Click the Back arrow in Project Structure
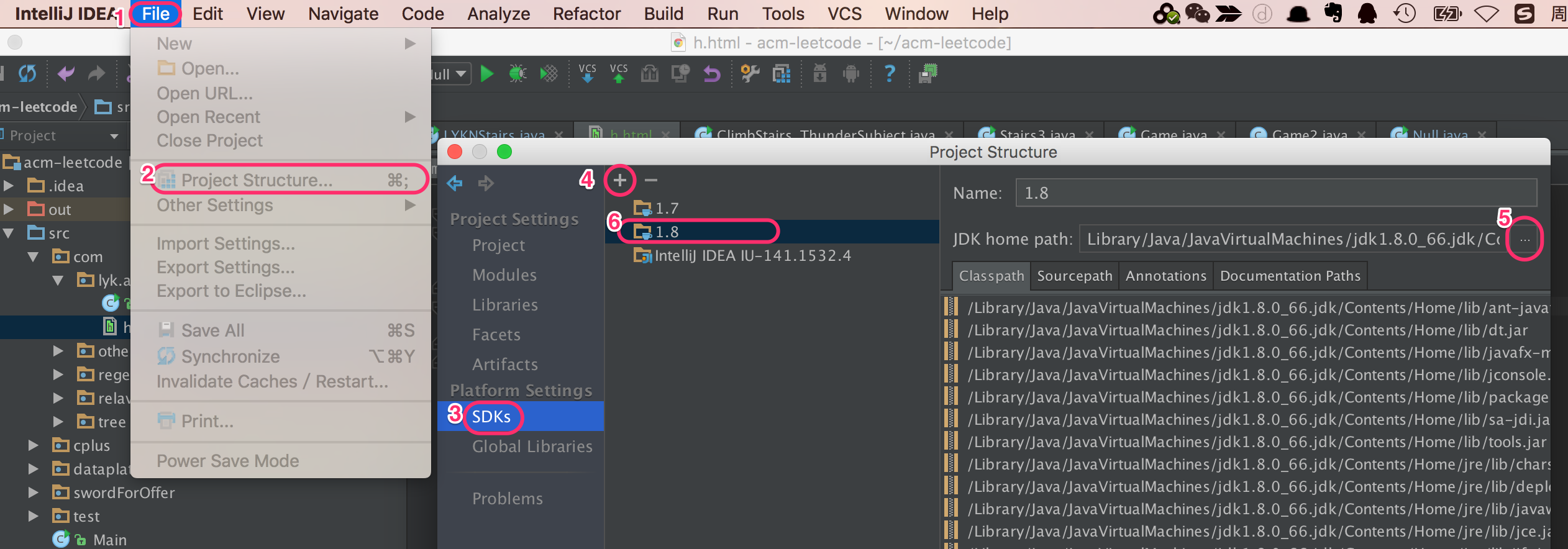The width and height of the screenshot is (1568, 549). [455, 183]
